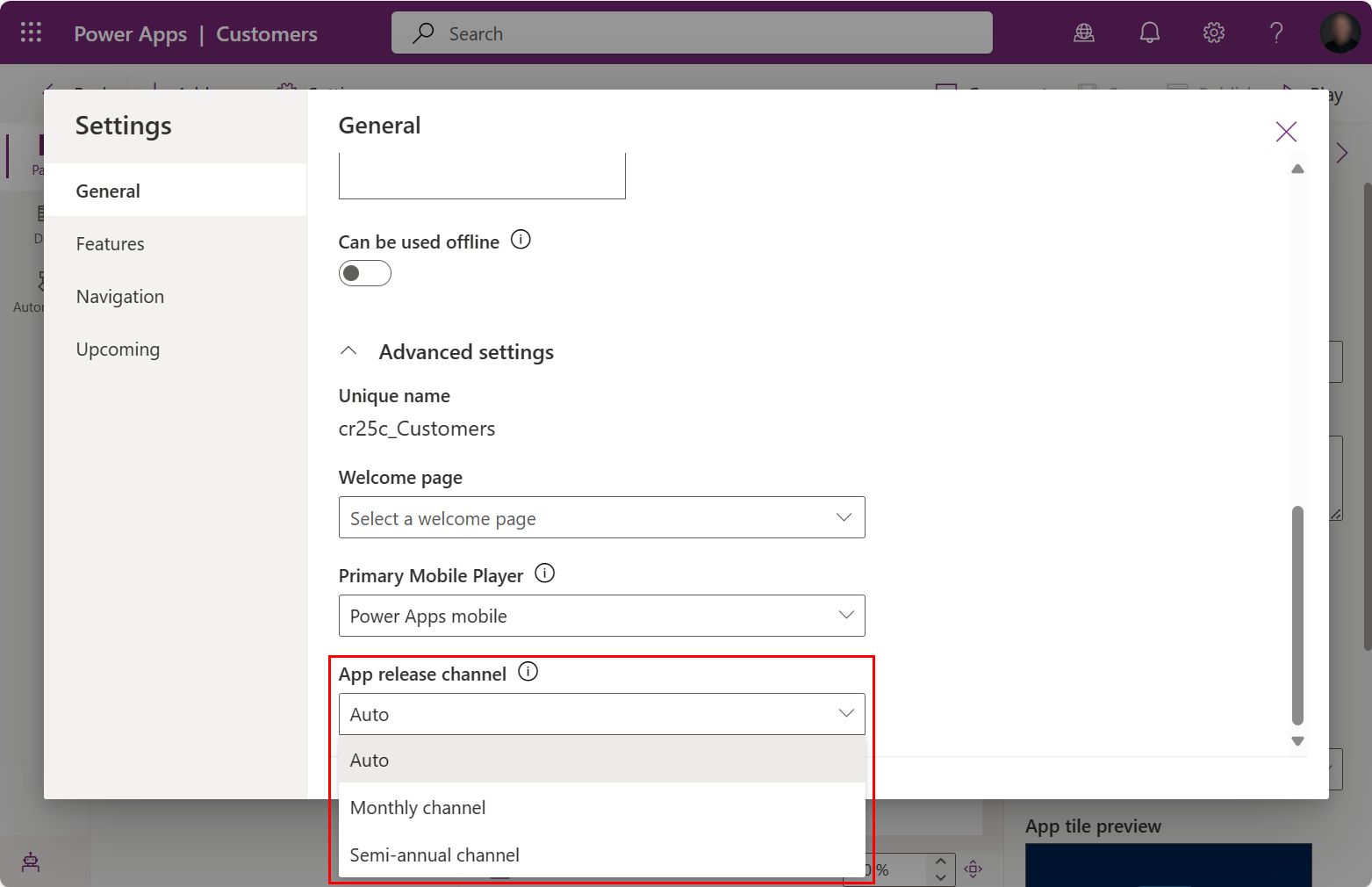Viewport: 1372px width, 887px height.
Task: Click the info icon beside Can be used offline
Action: click(521, 239)
